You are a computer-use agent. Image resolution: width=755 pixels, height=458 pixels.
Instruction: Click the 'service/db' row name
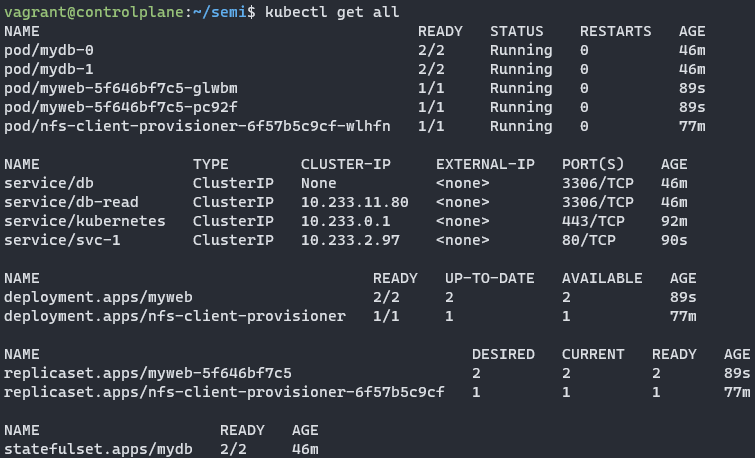(x=49, y=183)
